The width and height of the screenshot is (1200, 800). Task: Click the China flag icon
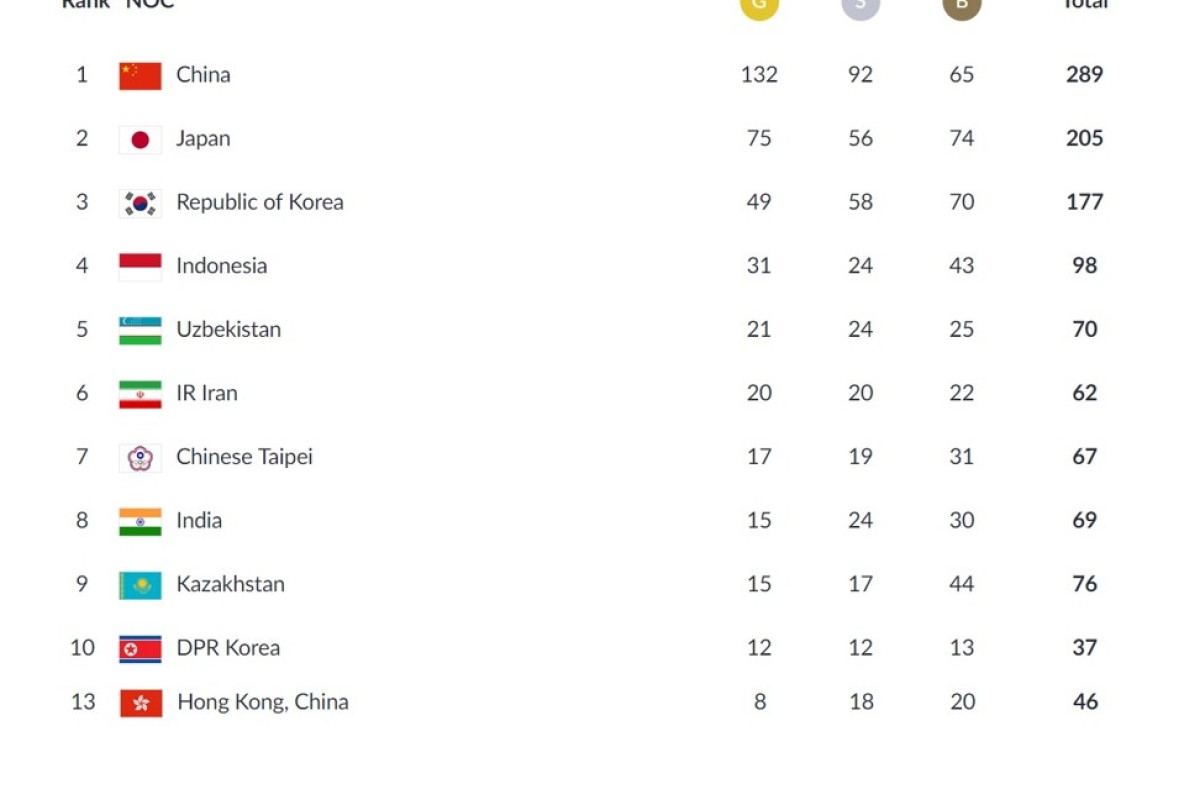tap(140, 76)
